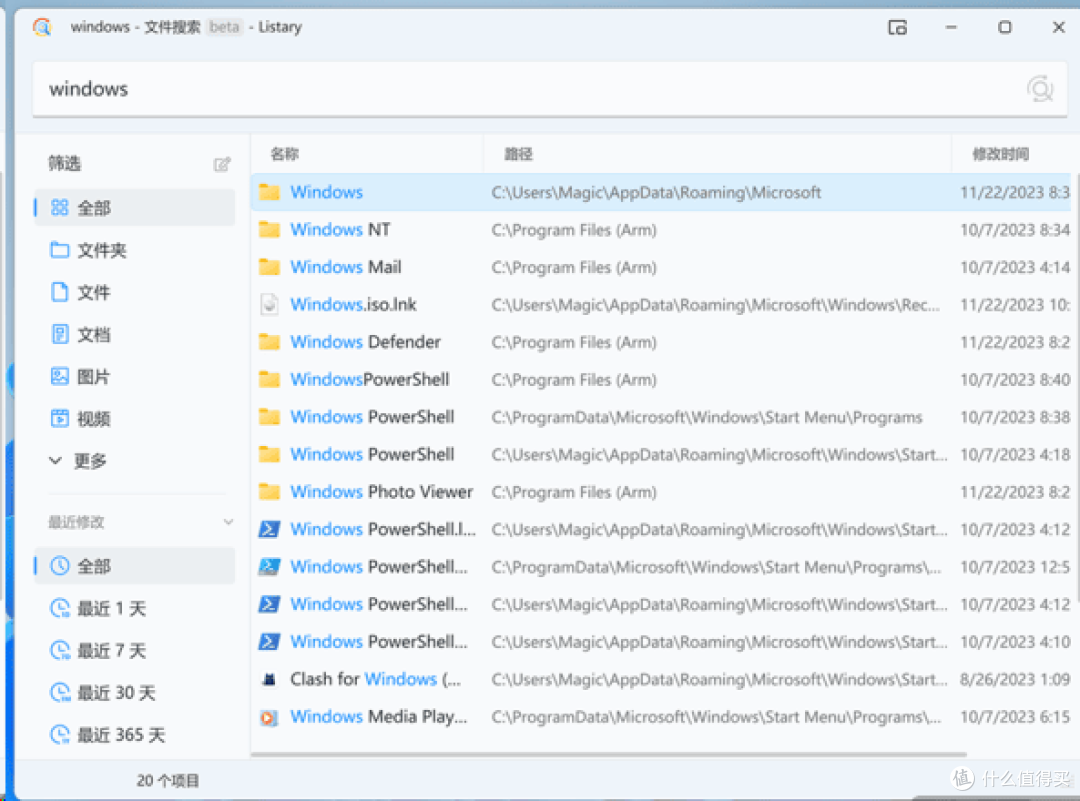Filter by 最近 1 天
The image size is (1080, 801).
pyautogui.click(x=135, y=608)
